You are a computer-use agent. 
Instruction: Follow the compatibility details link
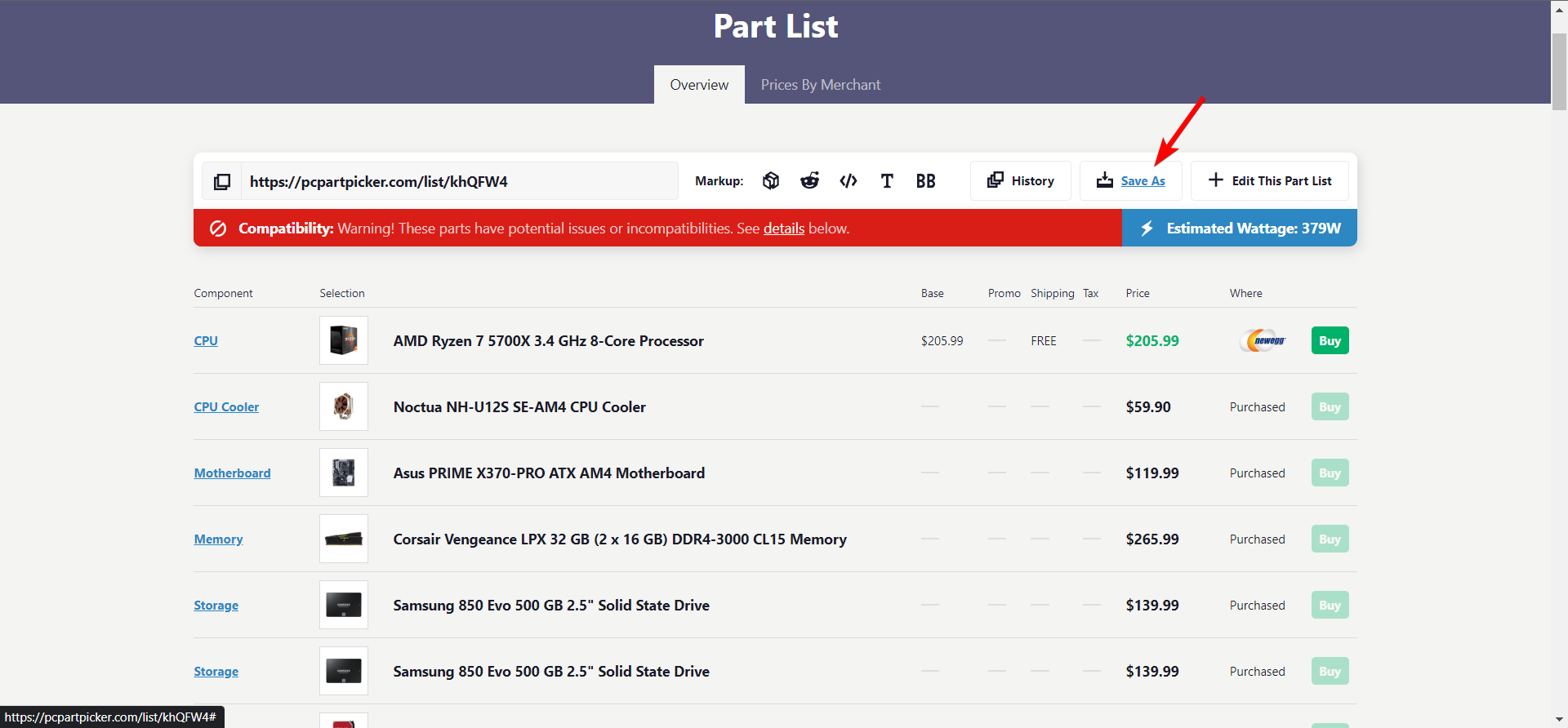pyautogui.click(x=783, y=229)
